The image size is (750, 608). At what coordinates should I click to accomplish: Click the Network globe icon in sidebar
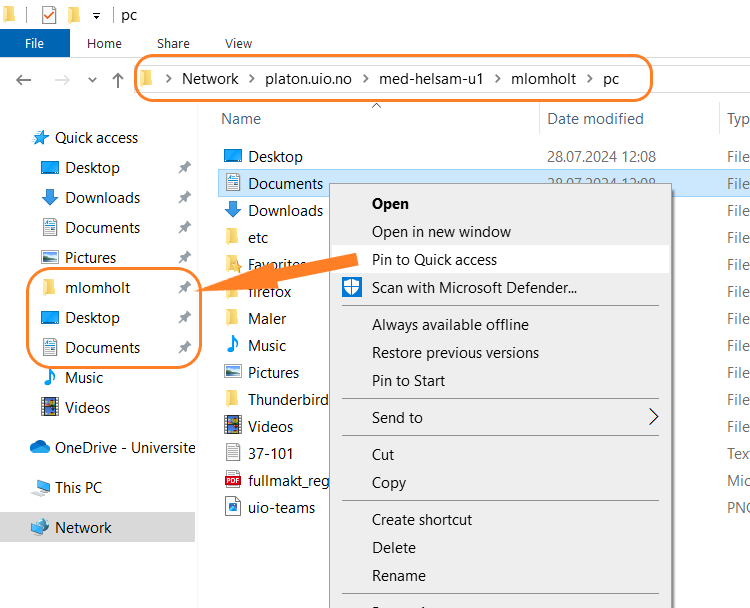pyautogui.click(x=40, y=527)
